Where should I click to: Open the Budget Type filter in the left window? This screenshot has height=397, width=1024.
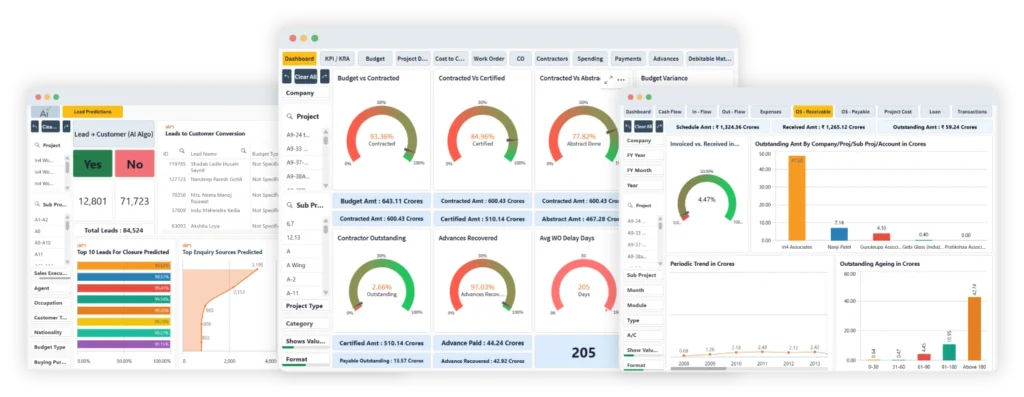coord(51,347)
